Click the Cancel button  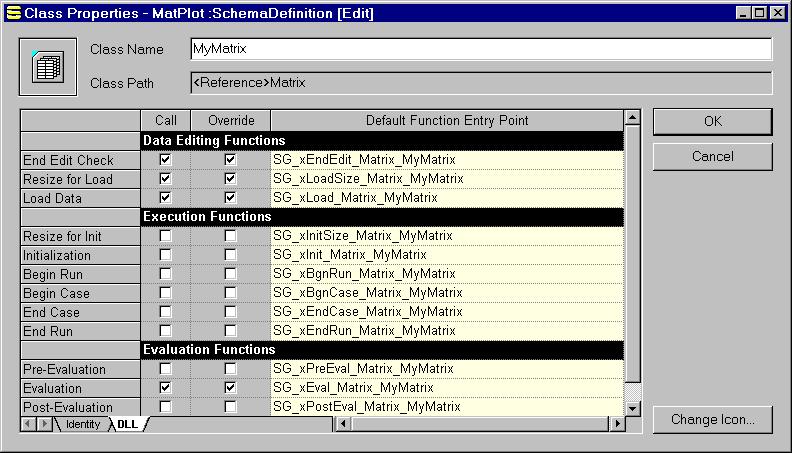pyautogui.click(x=712, y=157)
